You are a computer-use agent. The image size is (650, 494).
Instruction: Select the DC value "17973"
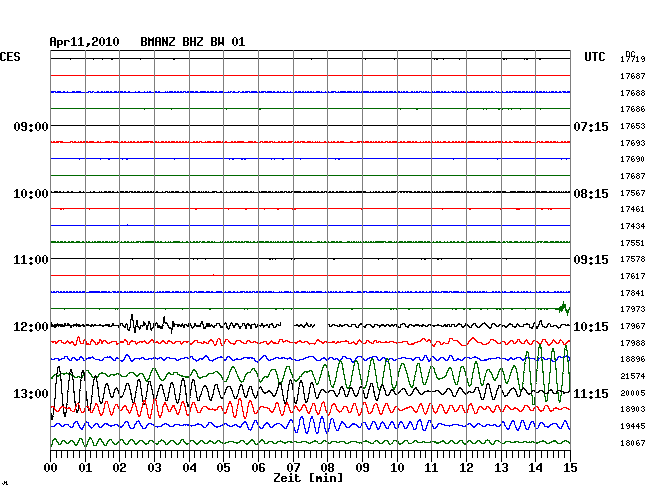(633, 309)
